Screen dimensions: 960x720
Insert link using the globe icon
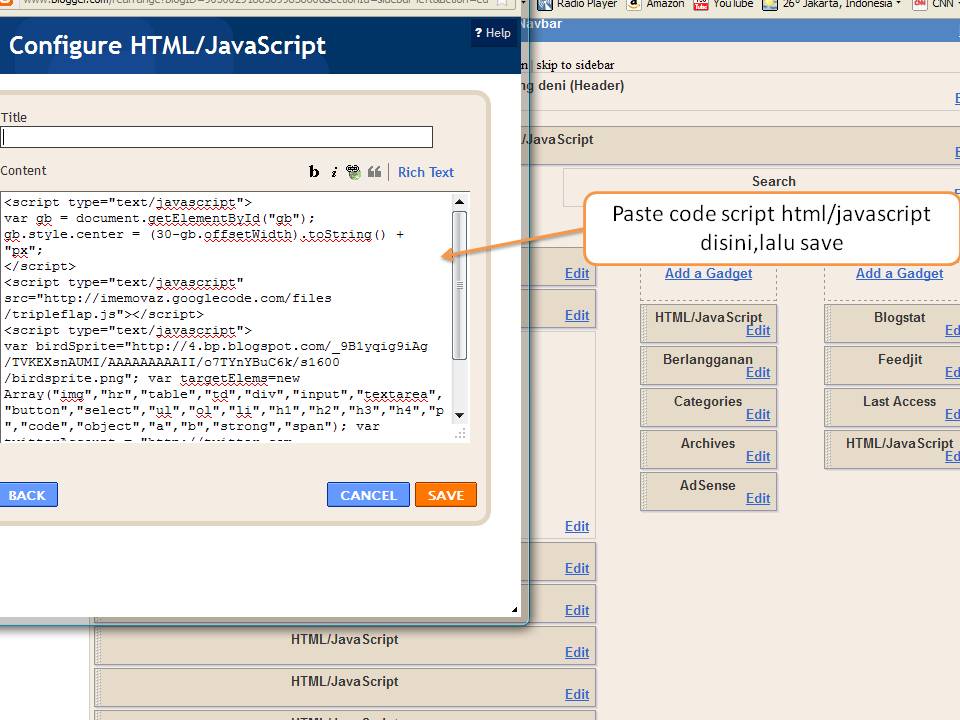coord(353,172)
